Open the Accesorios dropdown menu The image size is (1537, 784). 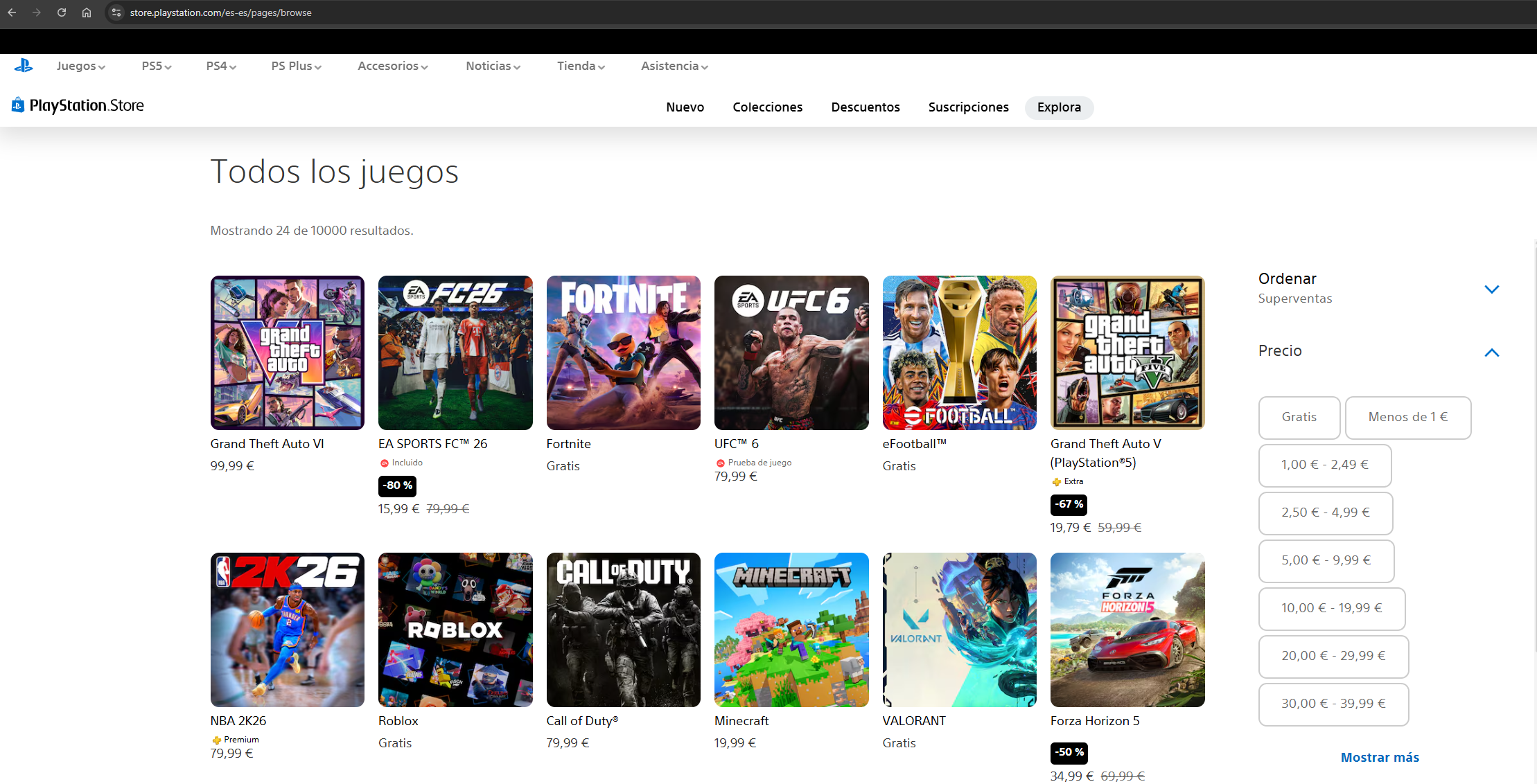pyautogui.click(x=393, y=66)
